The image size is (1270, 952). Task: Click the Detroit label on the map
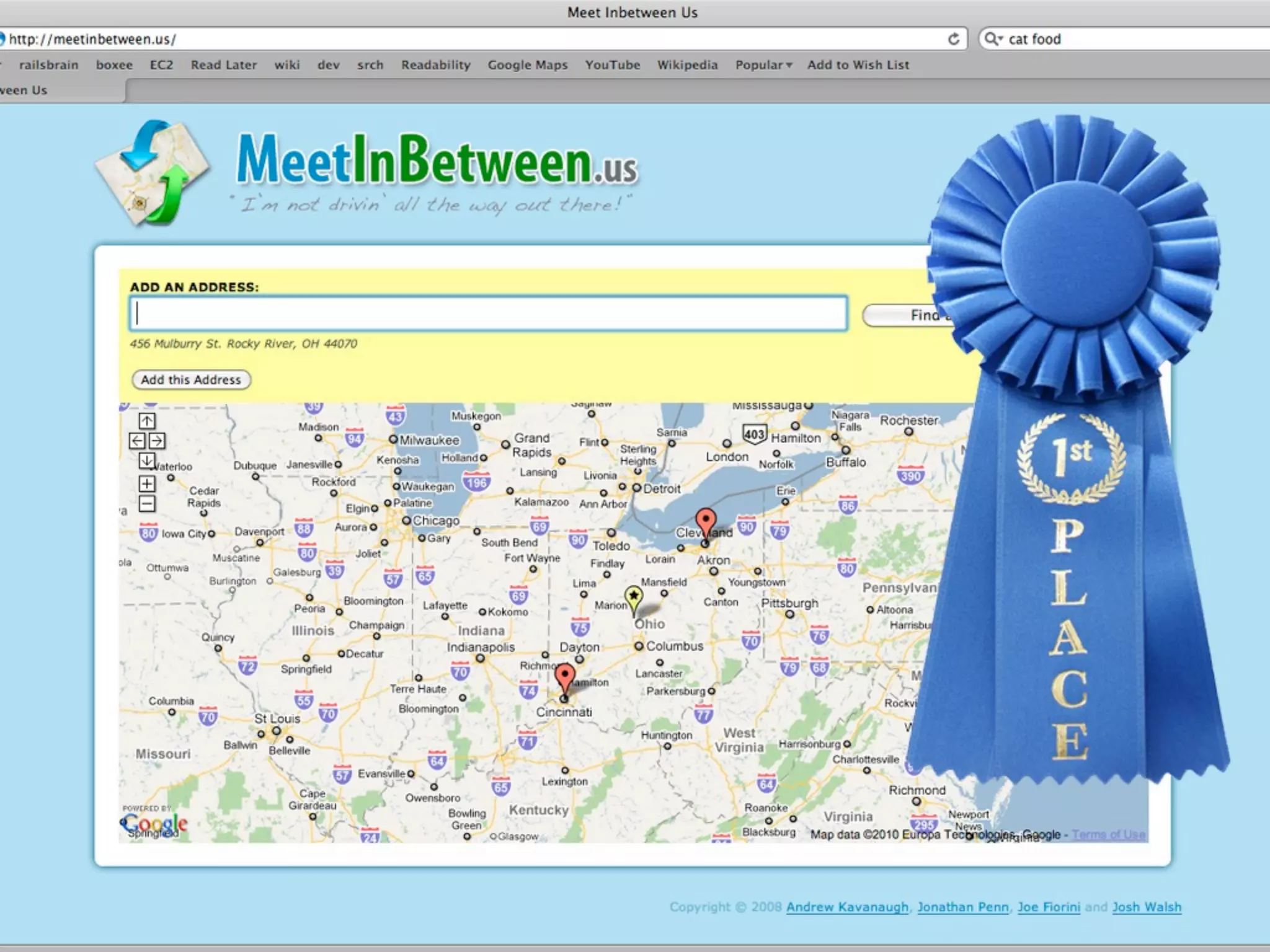(662, 488)
